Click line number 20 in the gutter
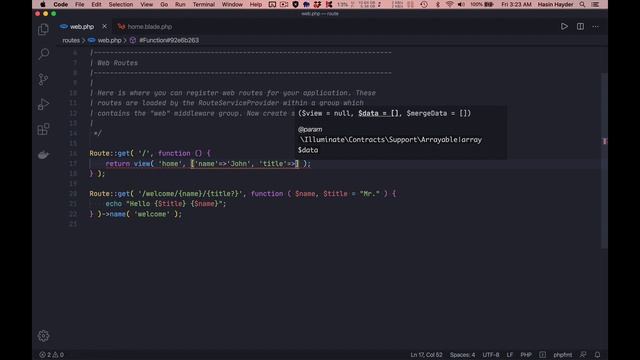This screenshot has width=640, height=360. (73, 194)
